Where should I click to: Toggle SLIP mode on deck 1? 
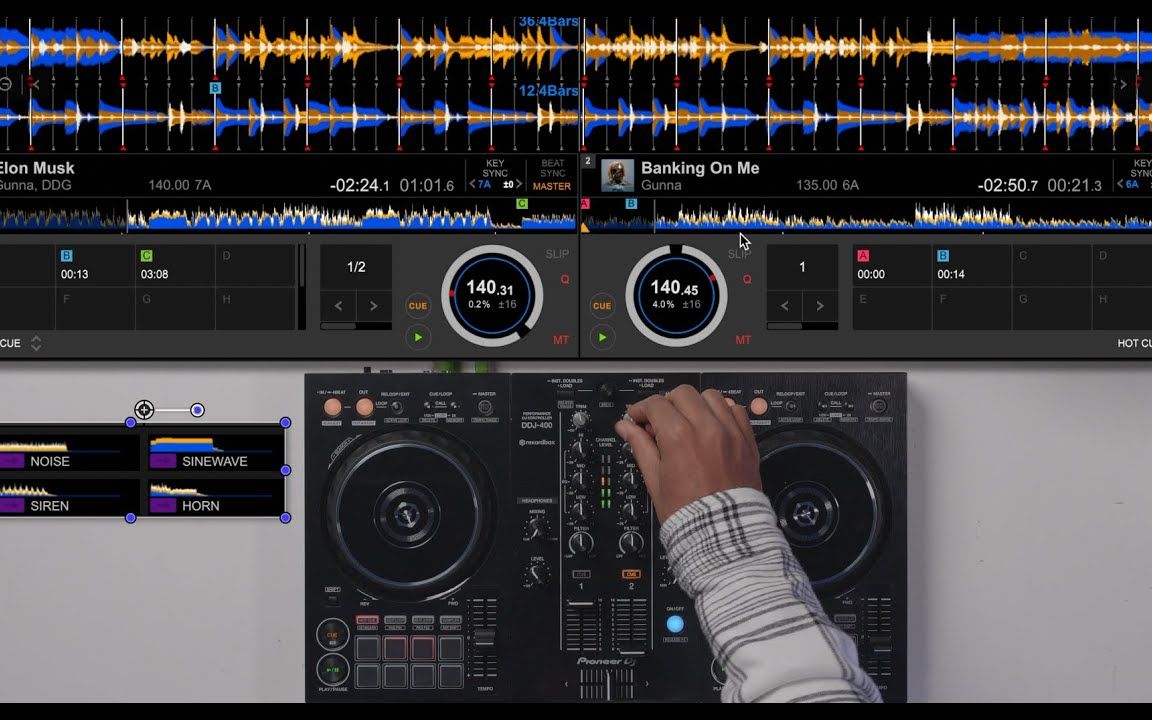click(557, 254)
